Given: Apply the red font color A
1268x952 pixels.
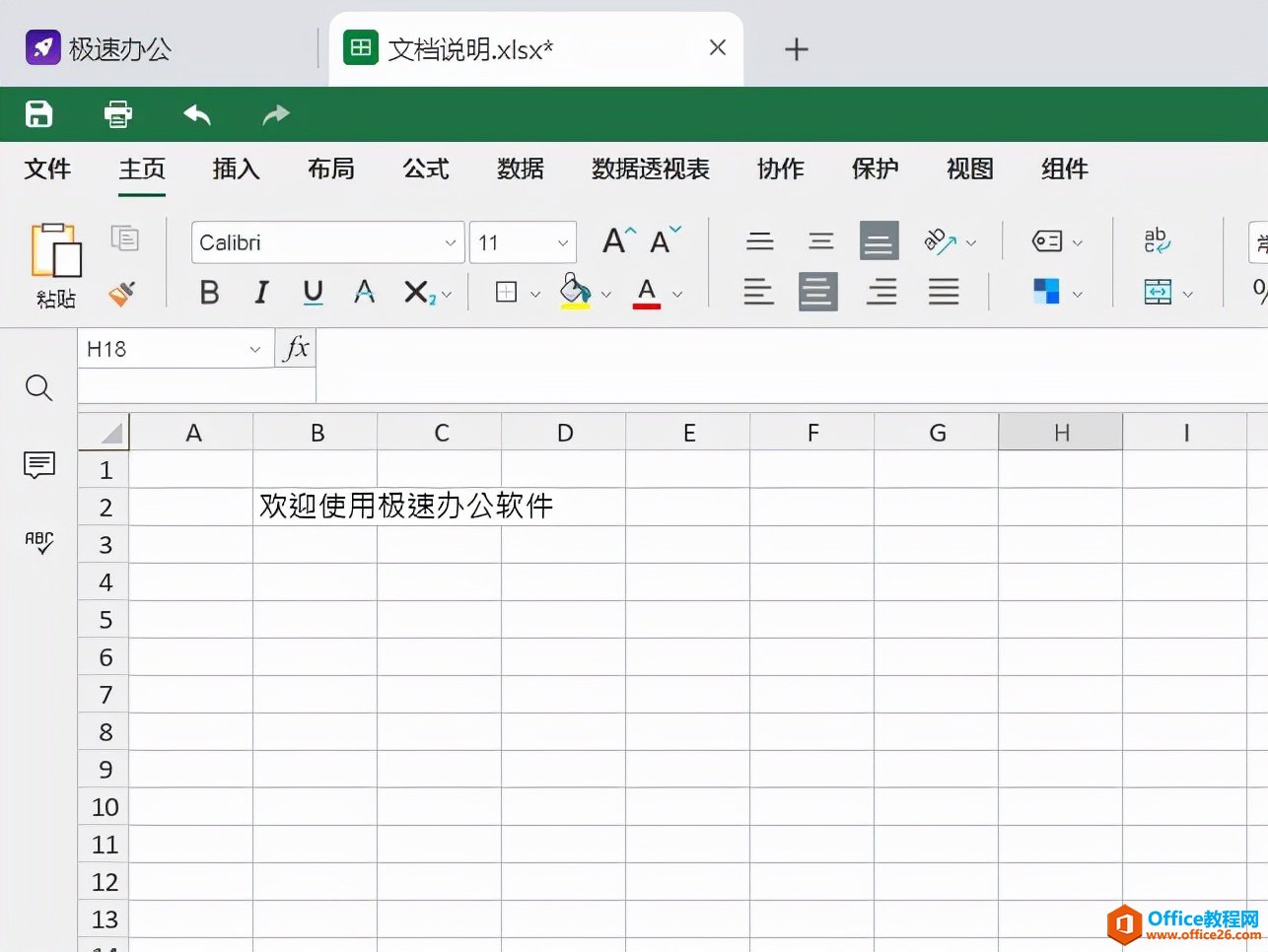Looking at the screenshot, I should coord(647,293).
